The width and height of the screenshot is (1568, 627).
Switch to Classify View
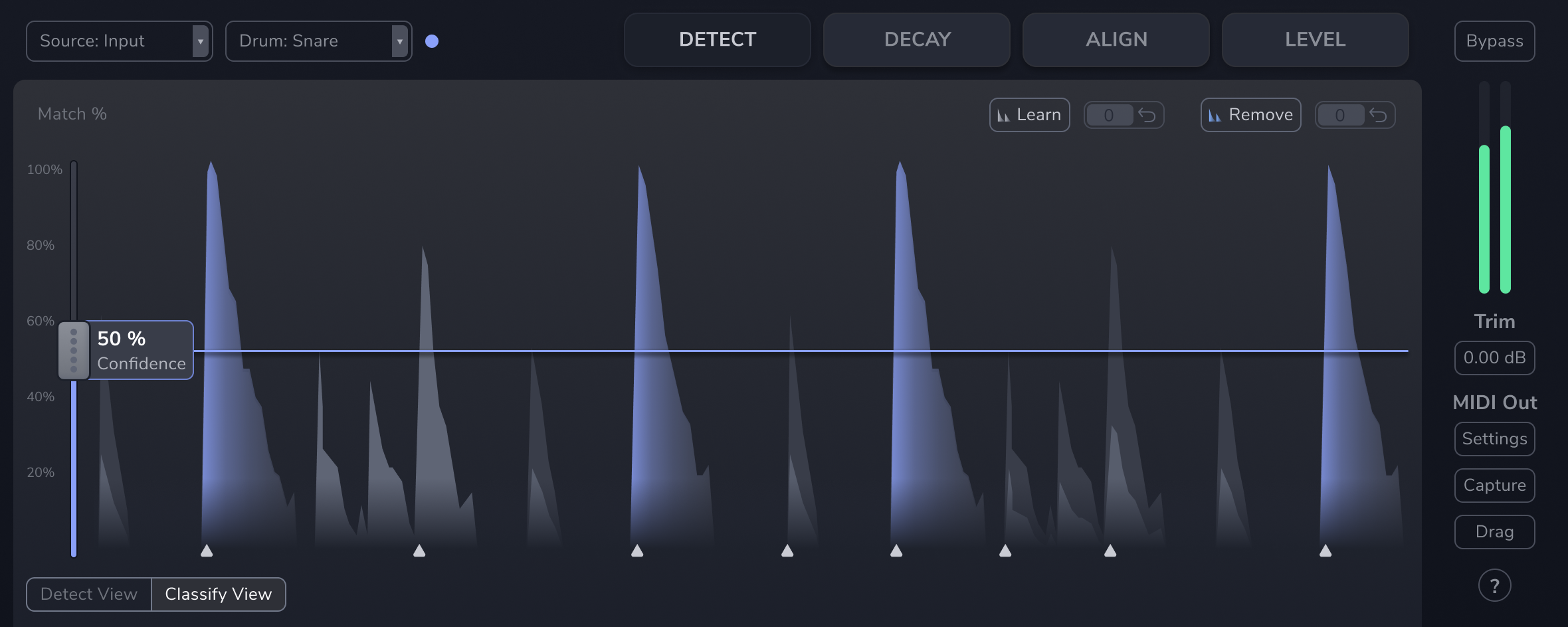pos(219,594)
